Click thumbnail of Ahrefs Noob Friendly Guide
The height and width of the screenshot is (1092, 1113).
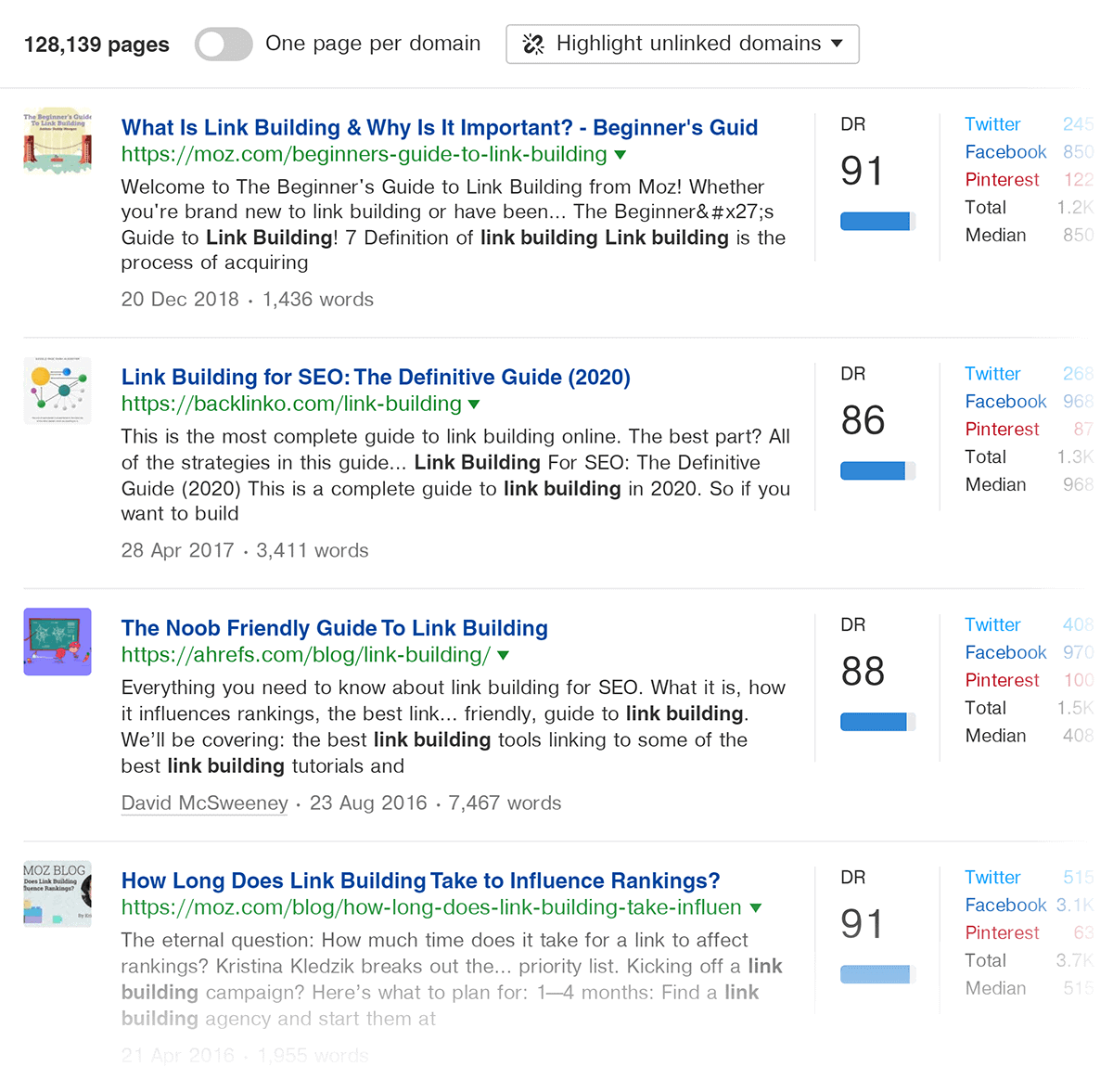click(x=58, y=641)
